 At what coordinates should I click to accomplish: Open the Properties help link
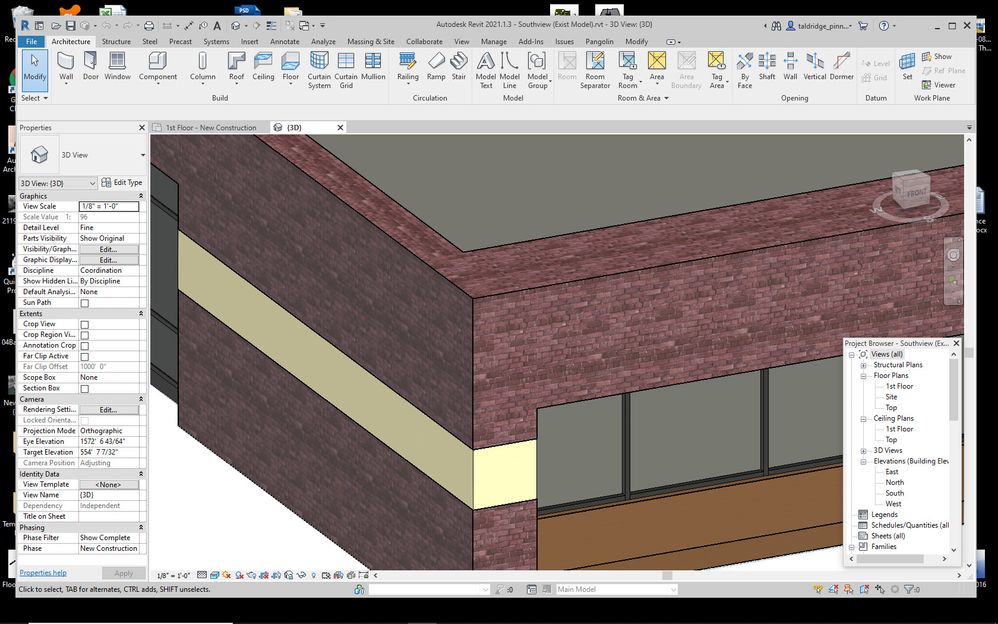[43, 573]
